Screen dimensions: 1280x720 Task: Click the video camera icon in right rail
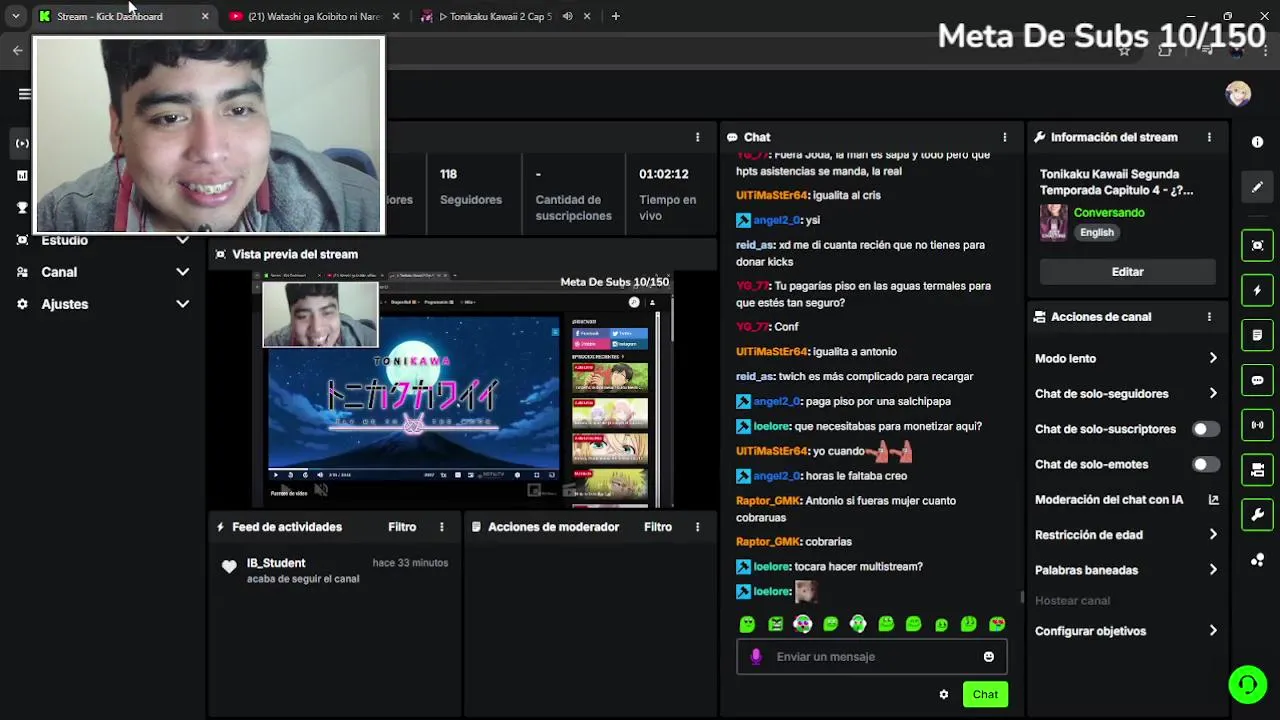point(1257,470)
